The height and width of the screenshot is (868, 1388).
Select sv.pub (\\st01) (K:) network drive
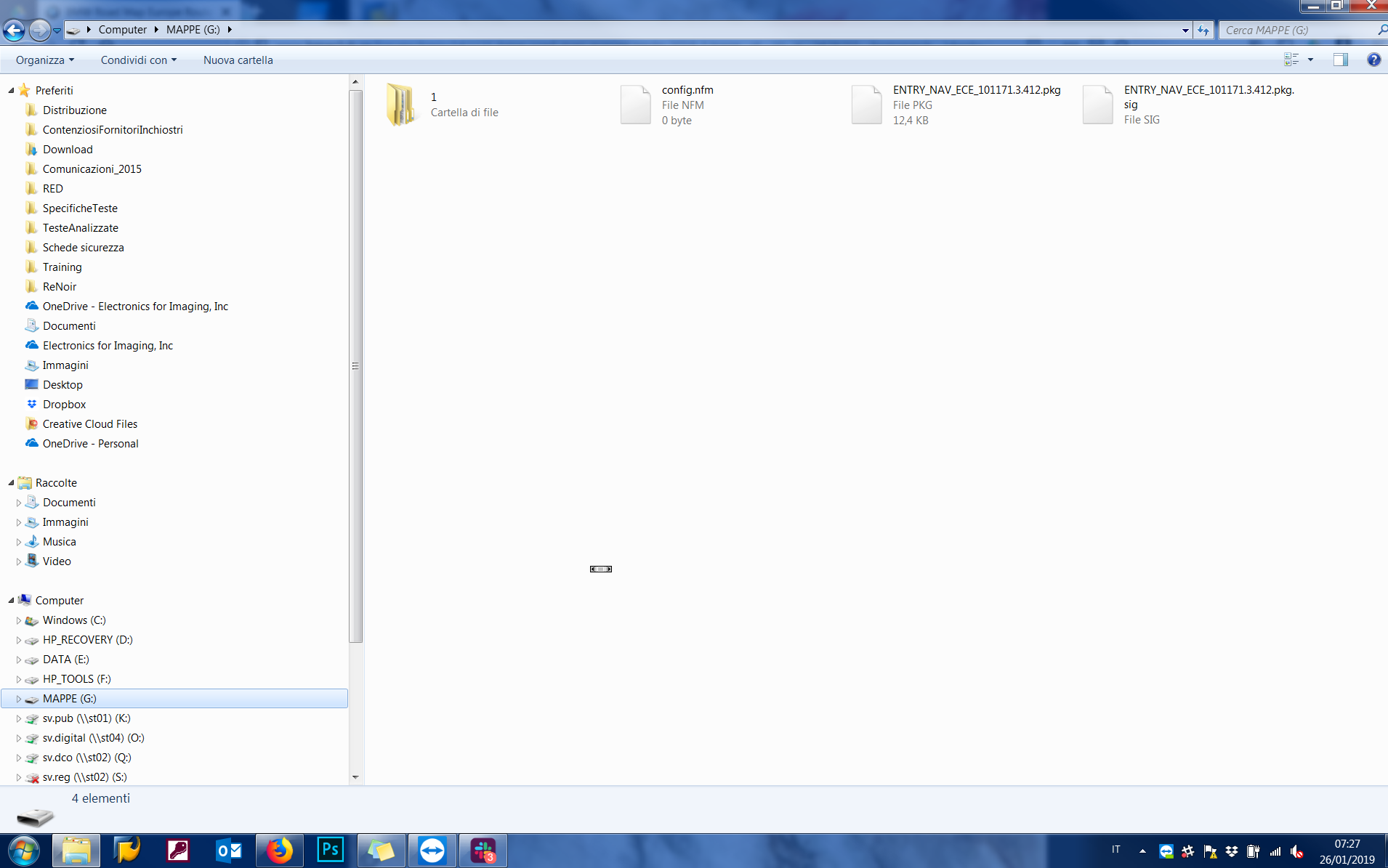(x=86, y=718)
